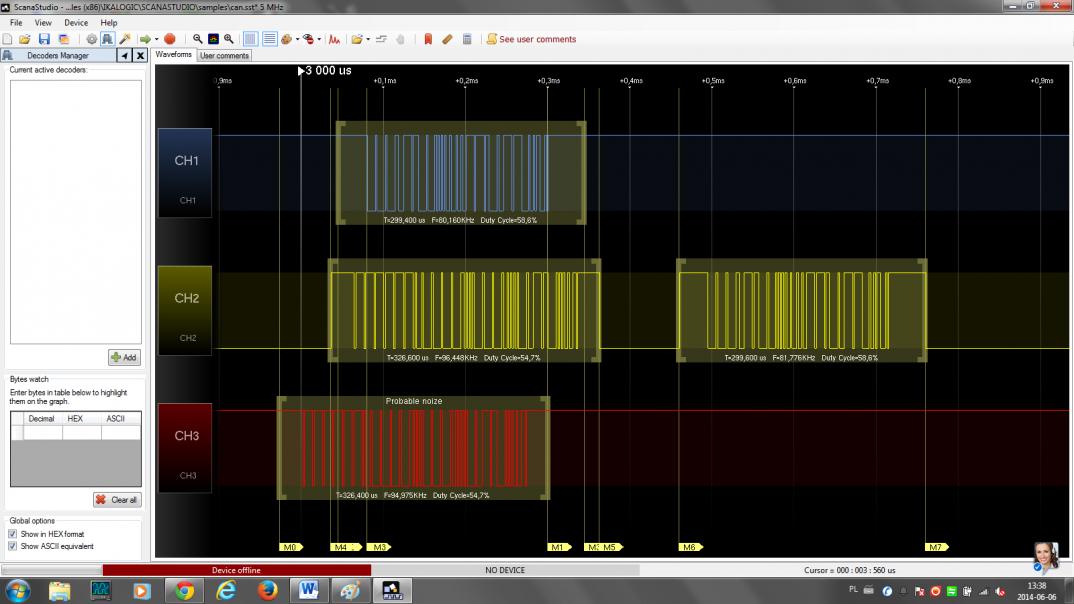Click the open-folder icon beside waveform icon
1074x604 pixels.
point(357,39)
